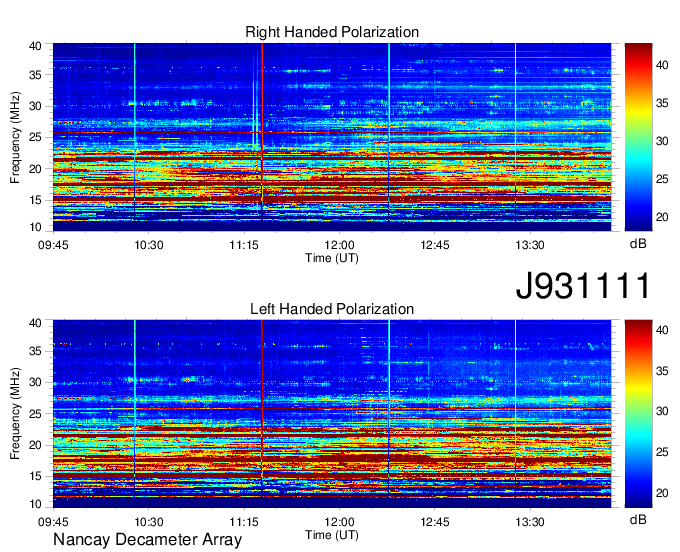Click 20 MHz frequency tick of Left Handed plot

pos(35,446)
